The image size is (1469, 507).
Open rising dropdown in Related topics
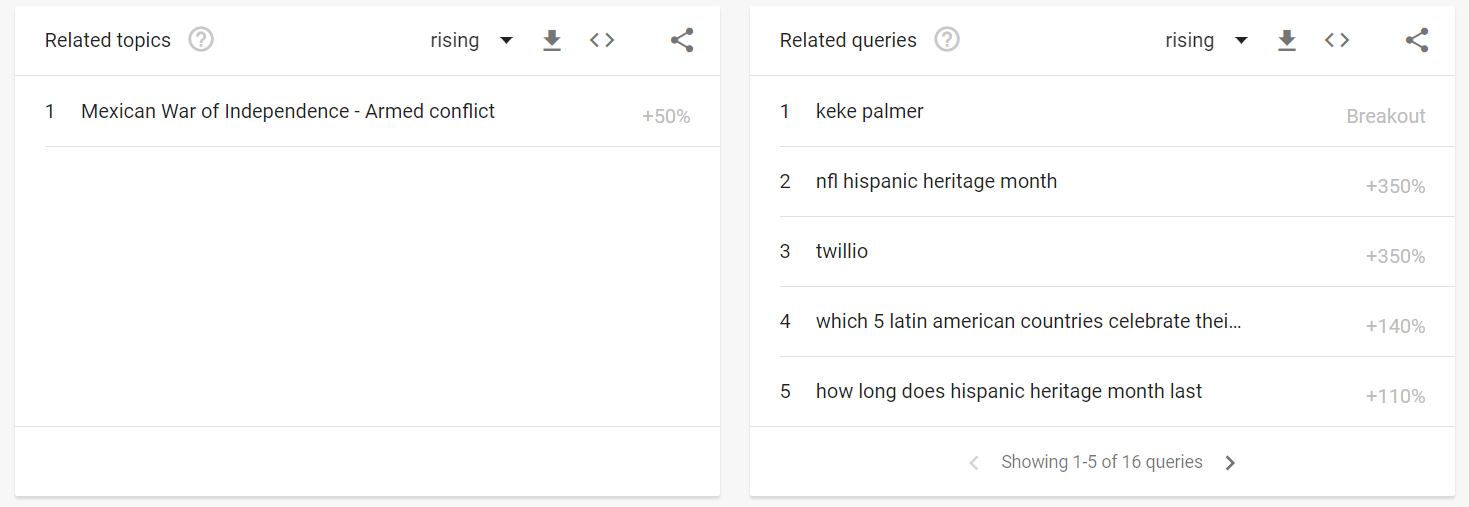472,40
